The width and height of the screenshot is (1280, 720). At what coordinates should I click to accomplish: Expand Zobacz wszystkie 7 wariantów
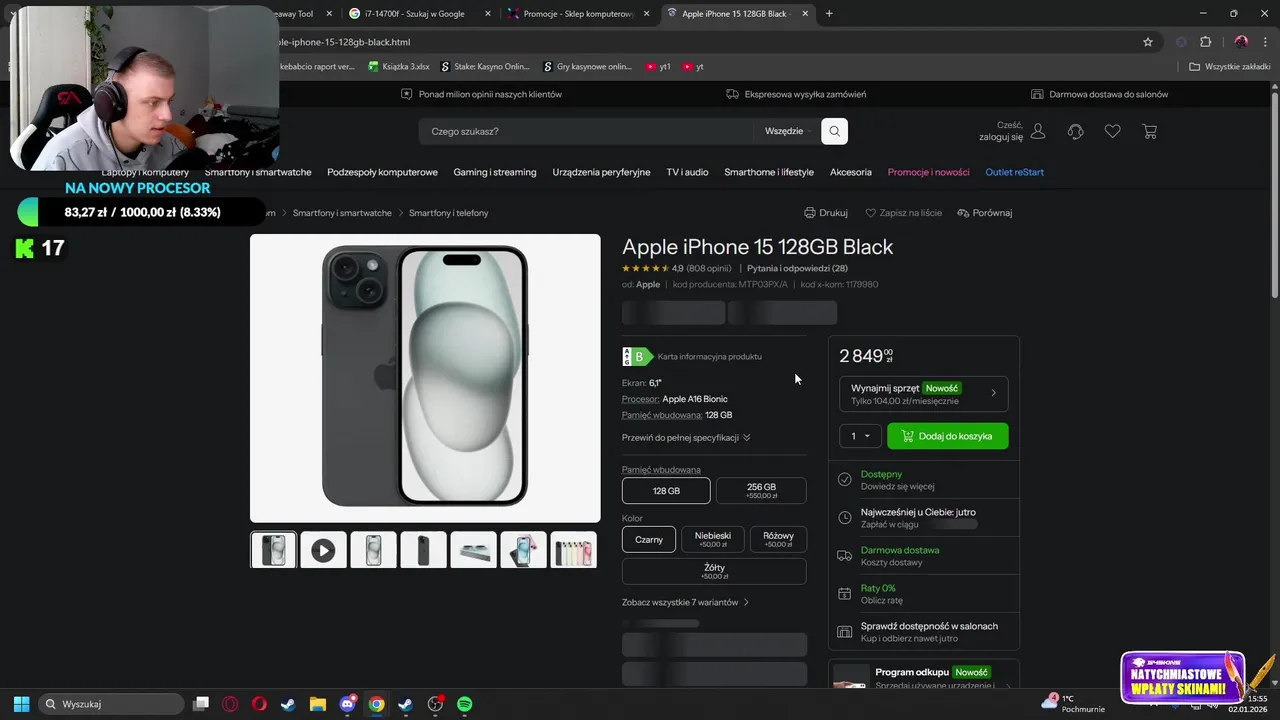point(685,602)
